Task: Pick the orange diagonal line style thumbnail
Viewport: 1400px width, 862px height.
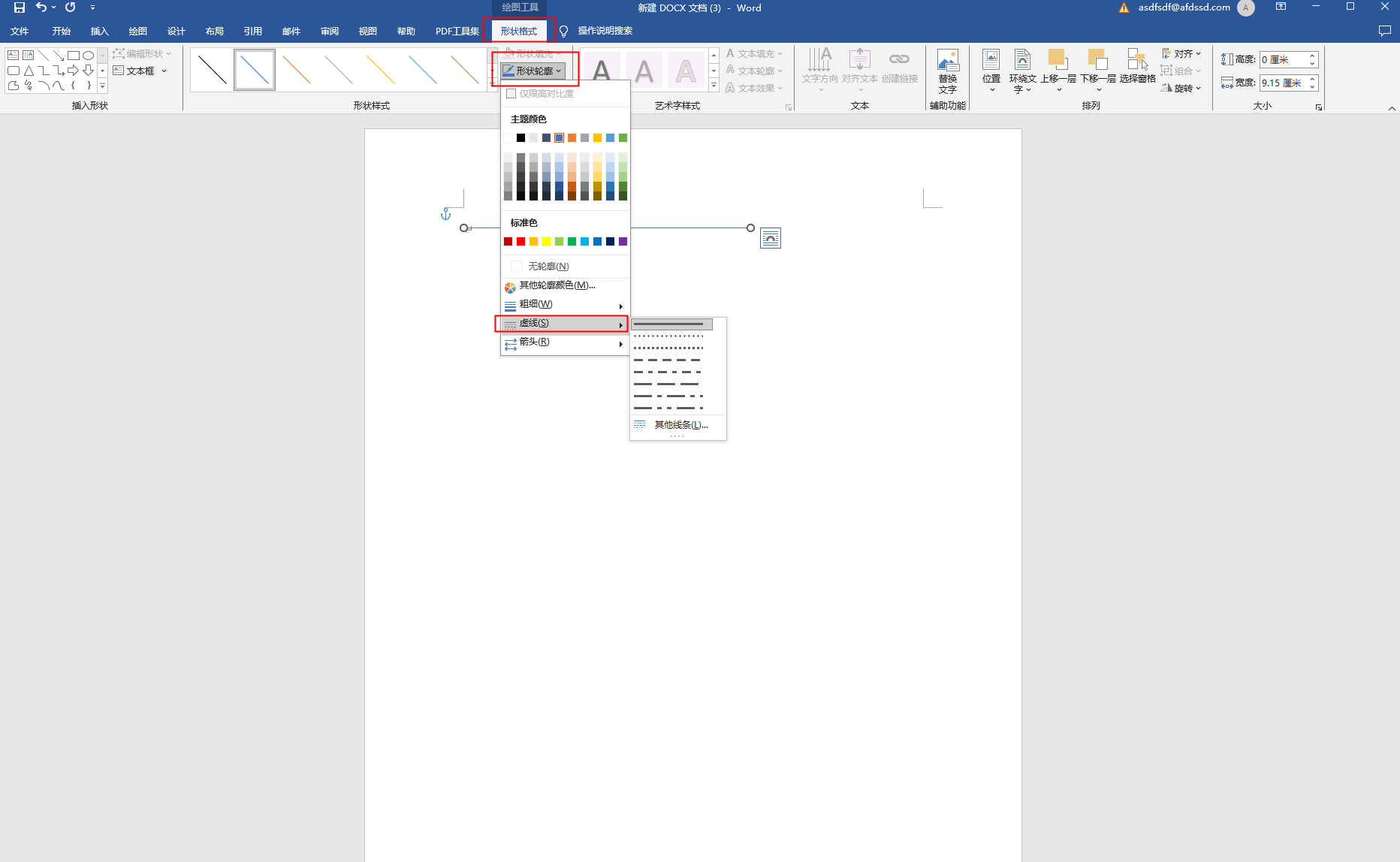Action: [297, 70]
